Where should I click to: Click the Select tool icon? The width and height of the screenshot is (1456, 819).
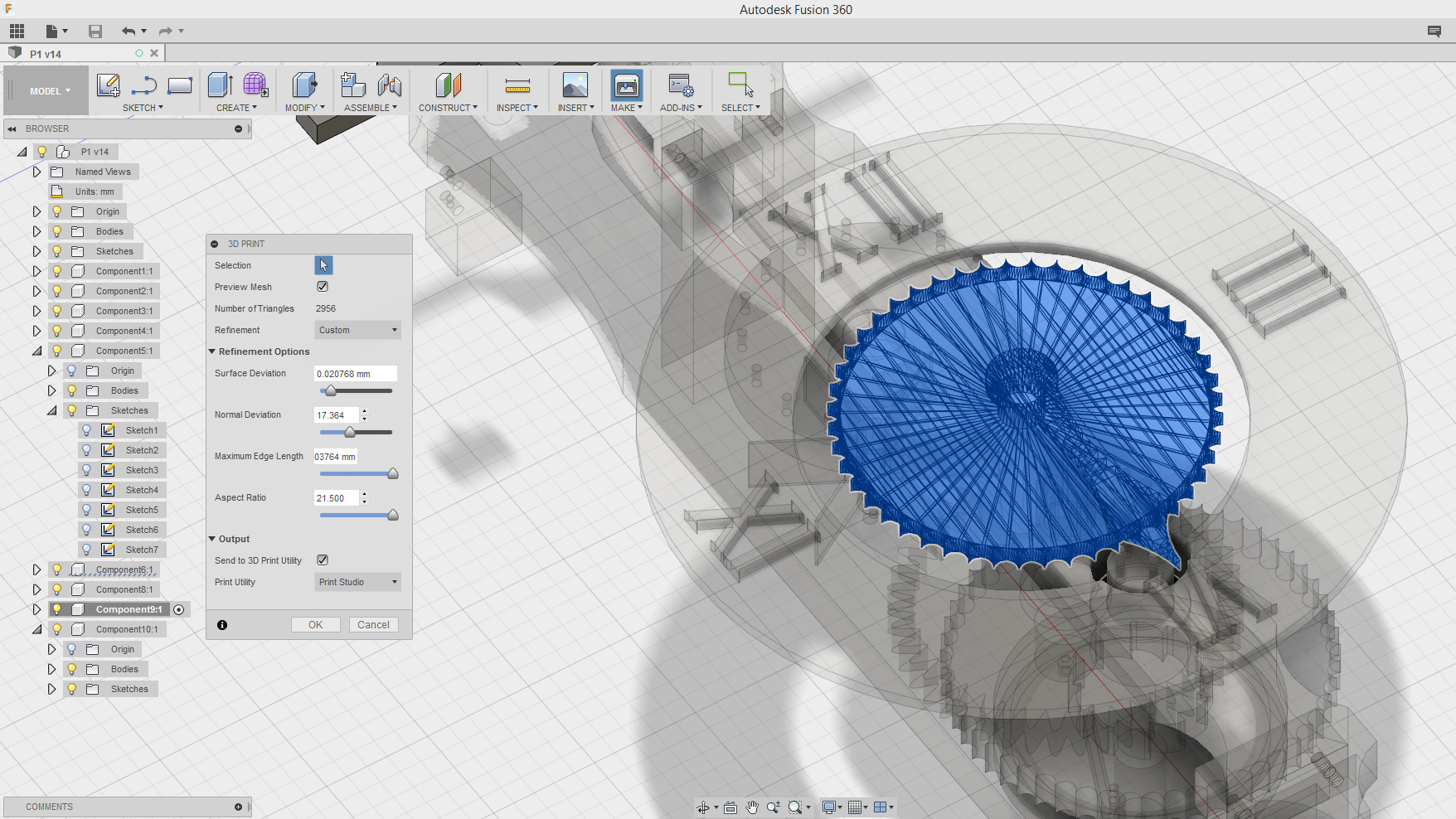[740, 85]
